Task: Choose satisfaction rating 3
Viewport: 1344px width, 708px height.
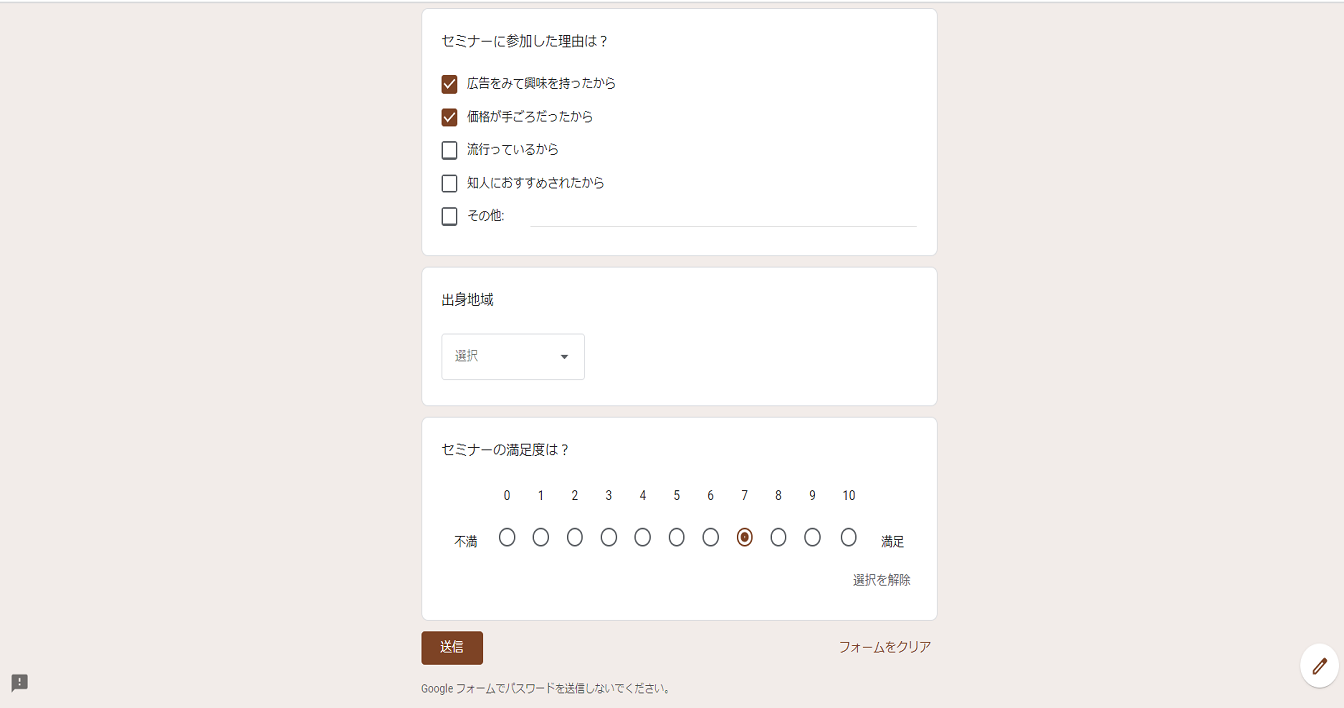Action: 609,537
